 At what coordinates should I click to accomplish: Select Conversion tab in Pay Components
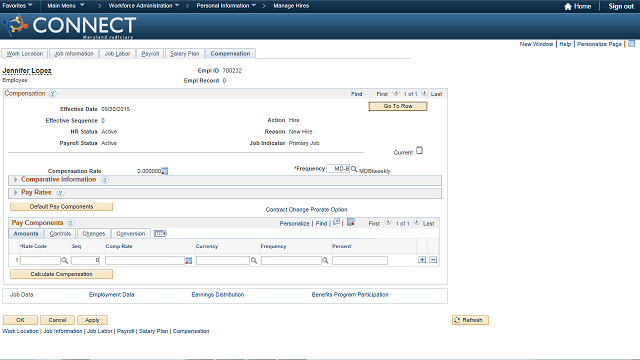click(x=131, y=233)
